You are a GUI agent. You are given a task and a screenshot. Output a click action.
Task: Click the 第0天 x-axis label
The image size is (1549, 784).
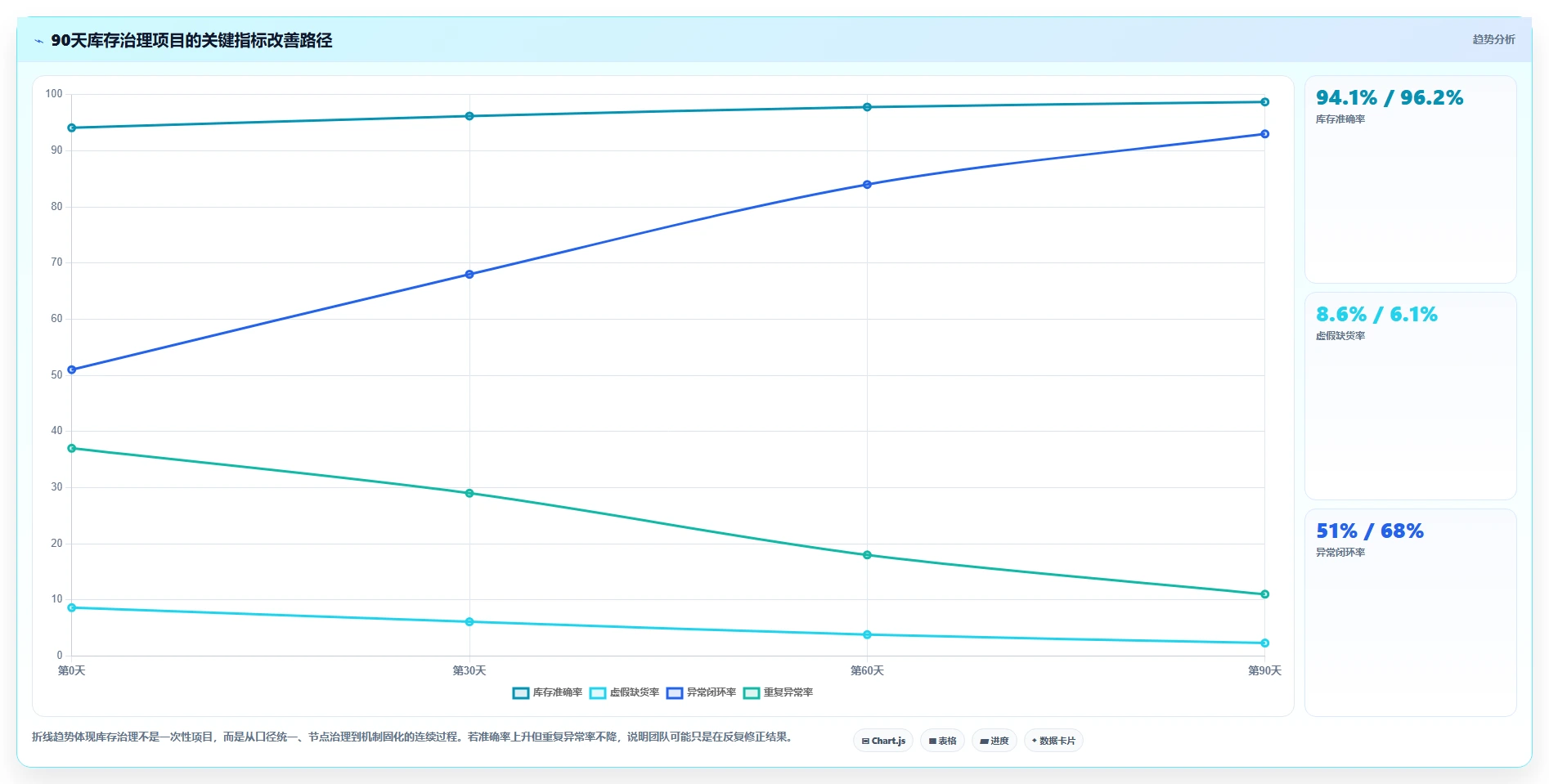pyautogui.click(x=72, y=670)
